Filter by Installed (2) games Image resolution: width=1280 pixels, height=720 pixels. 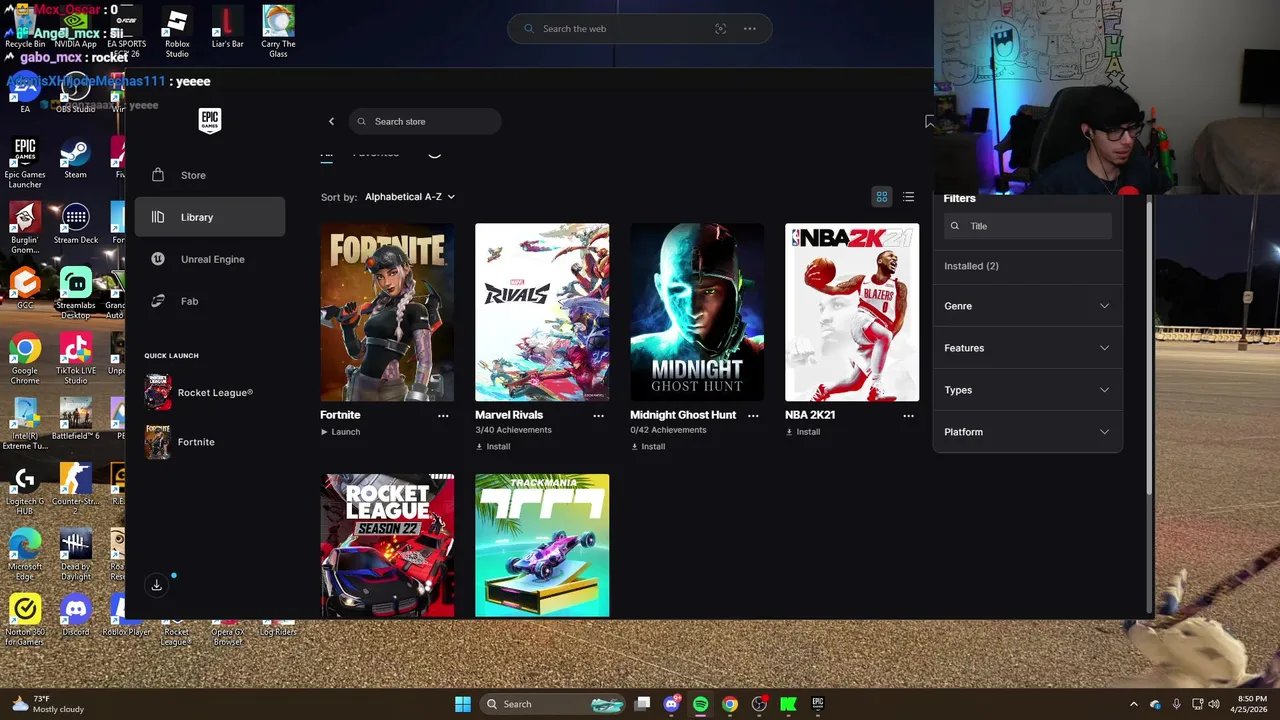pos(971,266)
